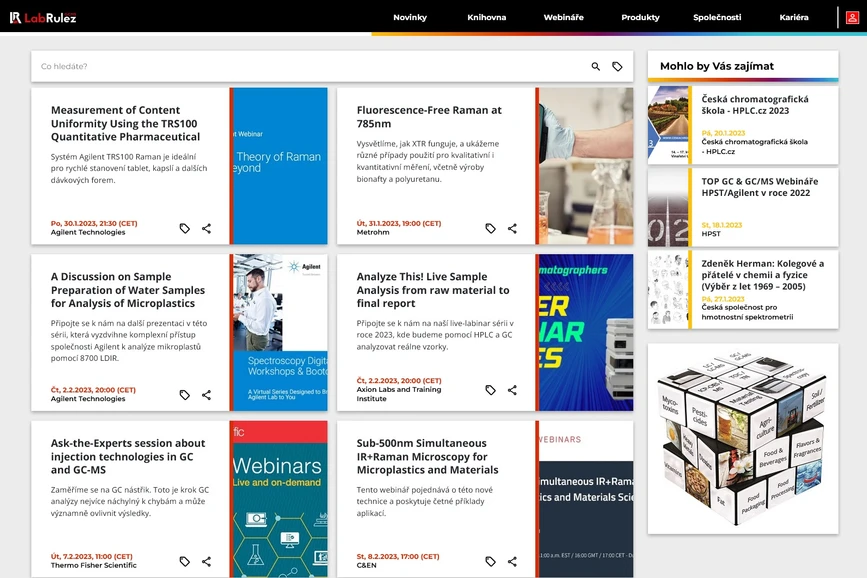This screenshot has width=867, height=578.
Task: Share the TRS100 Quantitative Pharmaceutical webinar
Action: click(x=207, y=228)
